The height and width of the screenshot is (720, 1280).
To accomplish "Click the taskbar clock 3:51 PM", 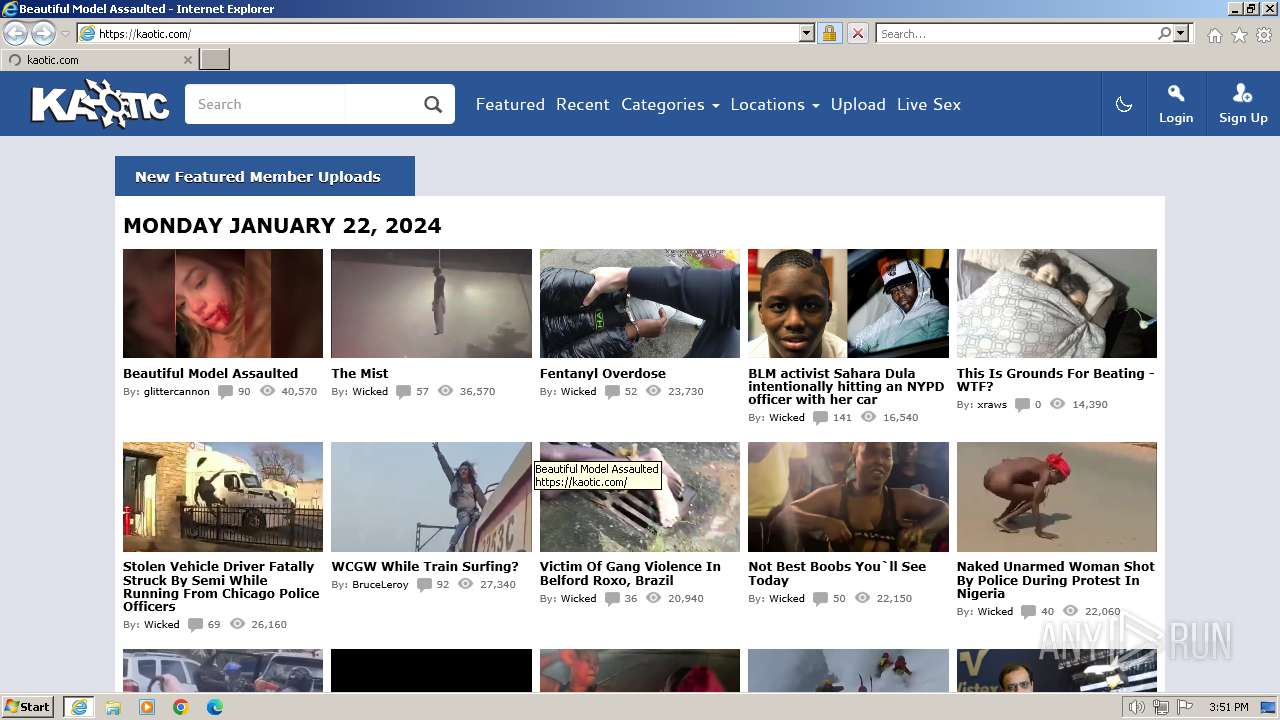I will point(1228,707).
